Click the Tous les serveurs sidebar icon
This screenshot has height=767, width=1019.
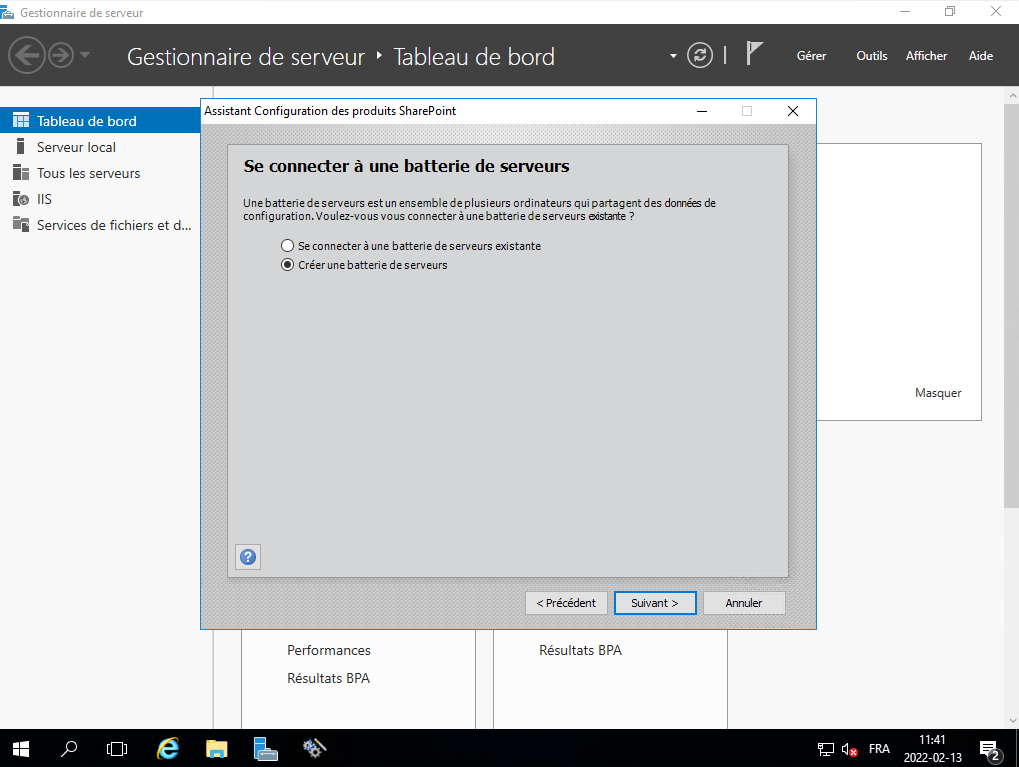21,172
